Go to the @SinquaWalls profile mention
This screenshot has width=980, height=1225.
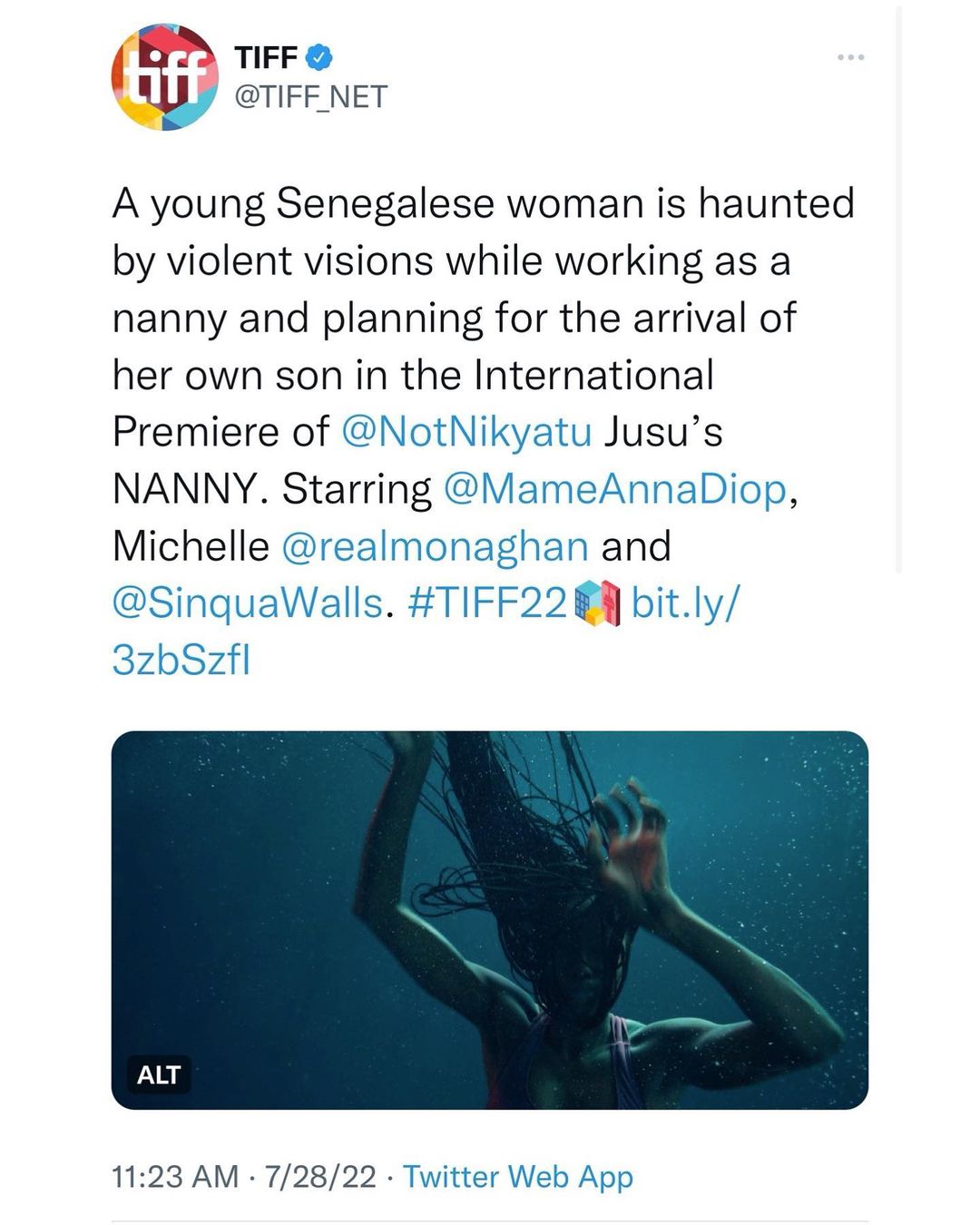coord(247,603)
